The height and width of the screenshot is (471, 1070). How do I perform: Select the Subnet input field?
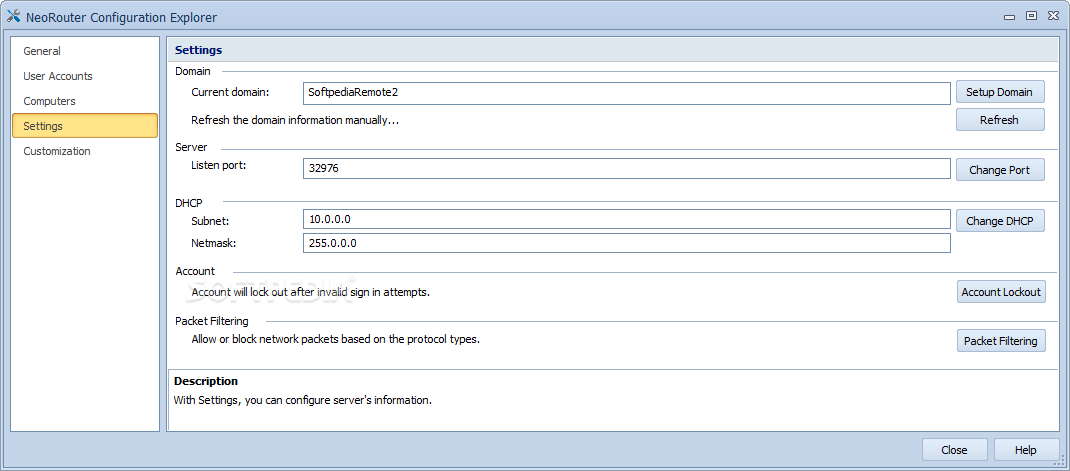tap(626, 219)
